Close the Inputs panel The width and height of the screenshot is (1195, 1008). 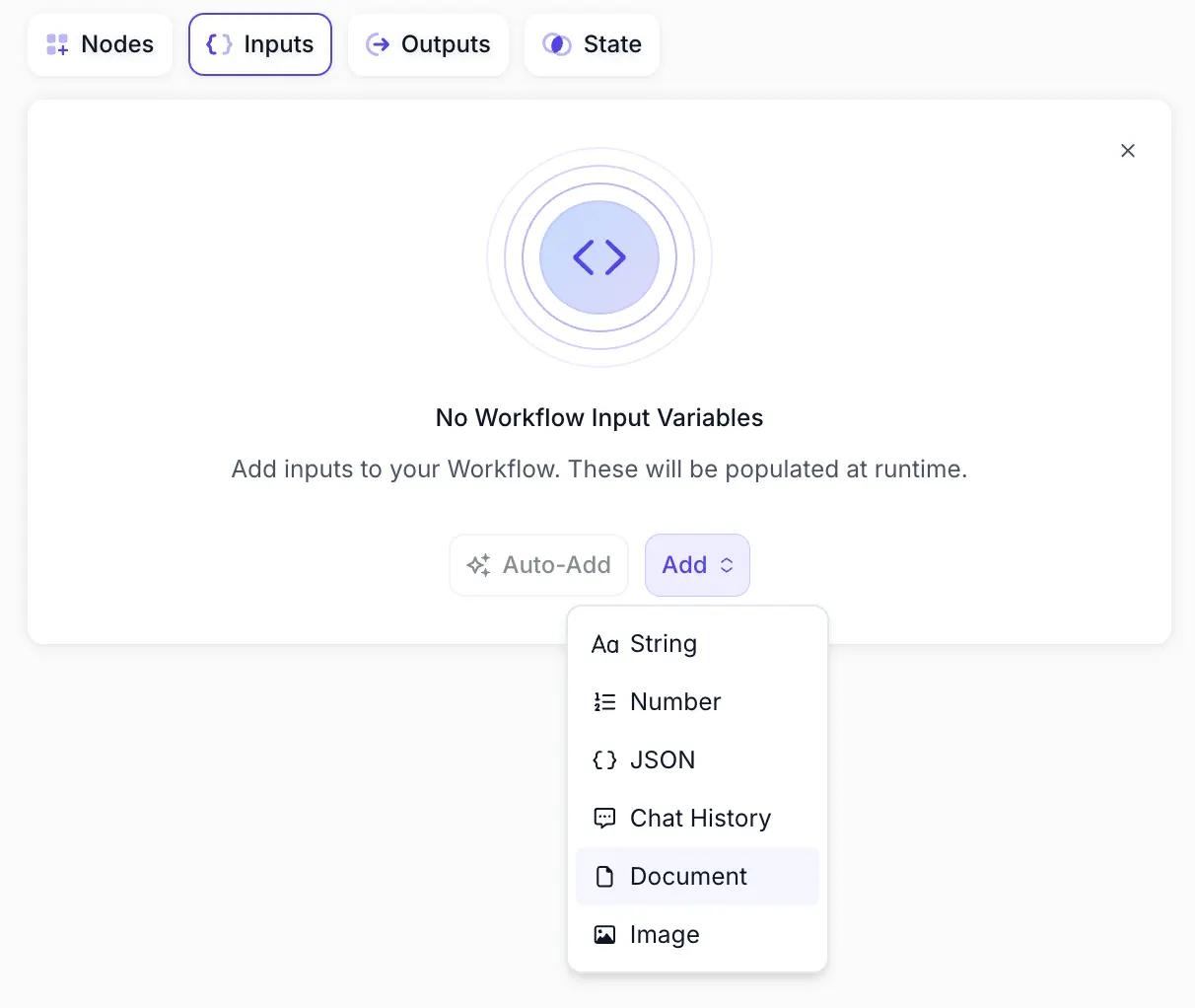click(1128, 151)
